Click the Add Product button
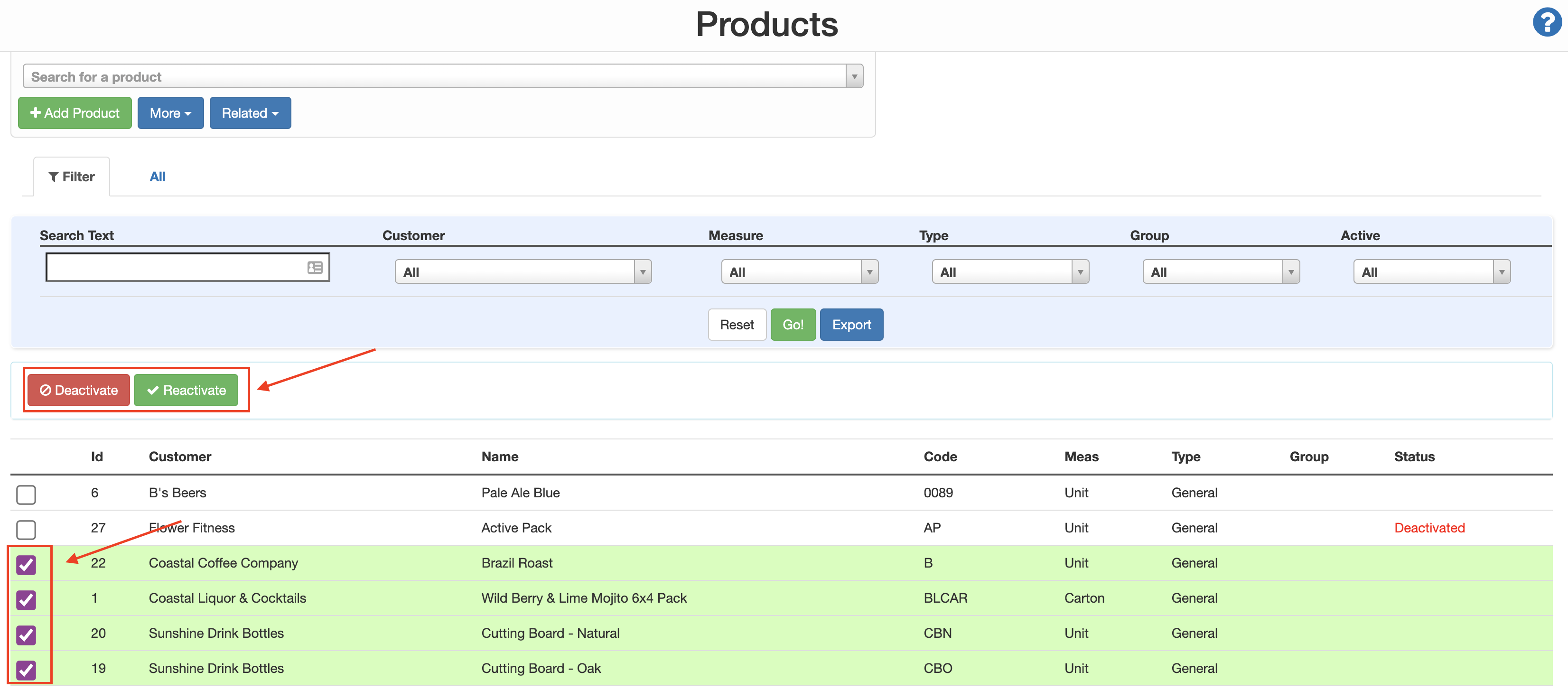This screenshot has width=1568, height=690. pos(75,113)
